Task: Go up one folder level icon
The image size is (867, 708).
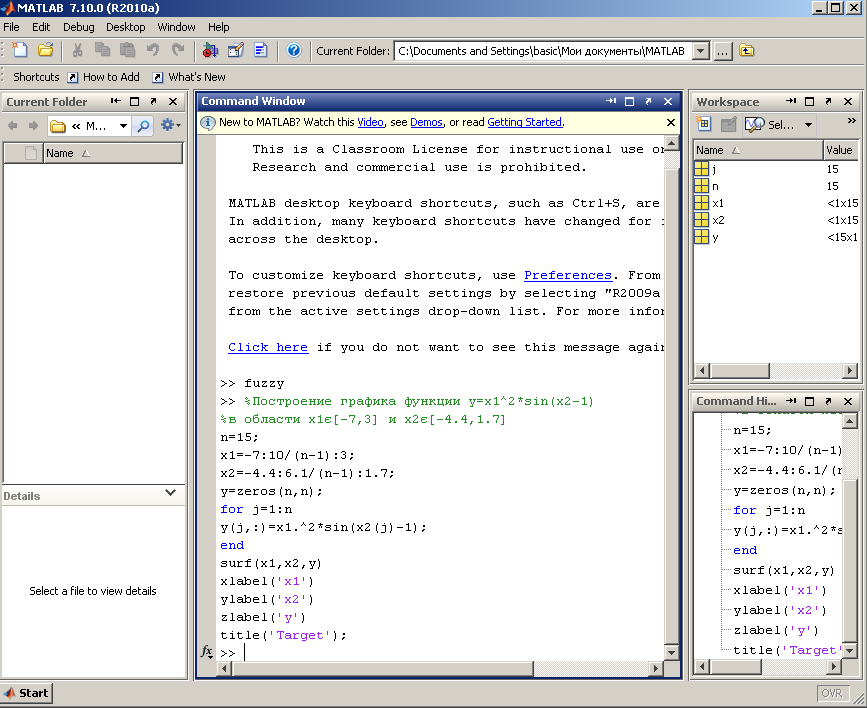Action: (746, 51)
